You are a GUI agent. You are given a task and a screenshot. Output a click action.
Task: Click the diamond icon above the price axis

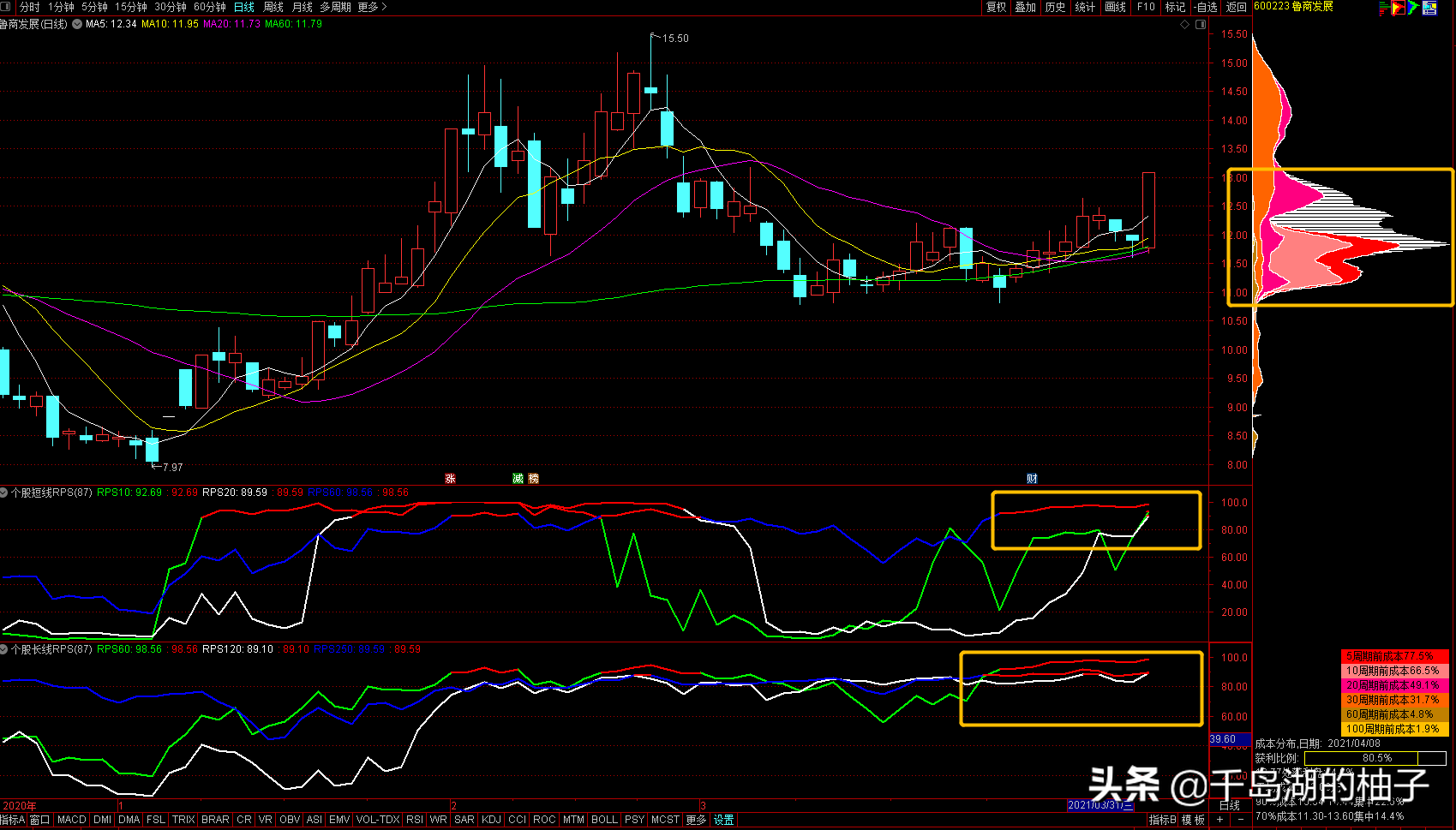point(1185,24)
